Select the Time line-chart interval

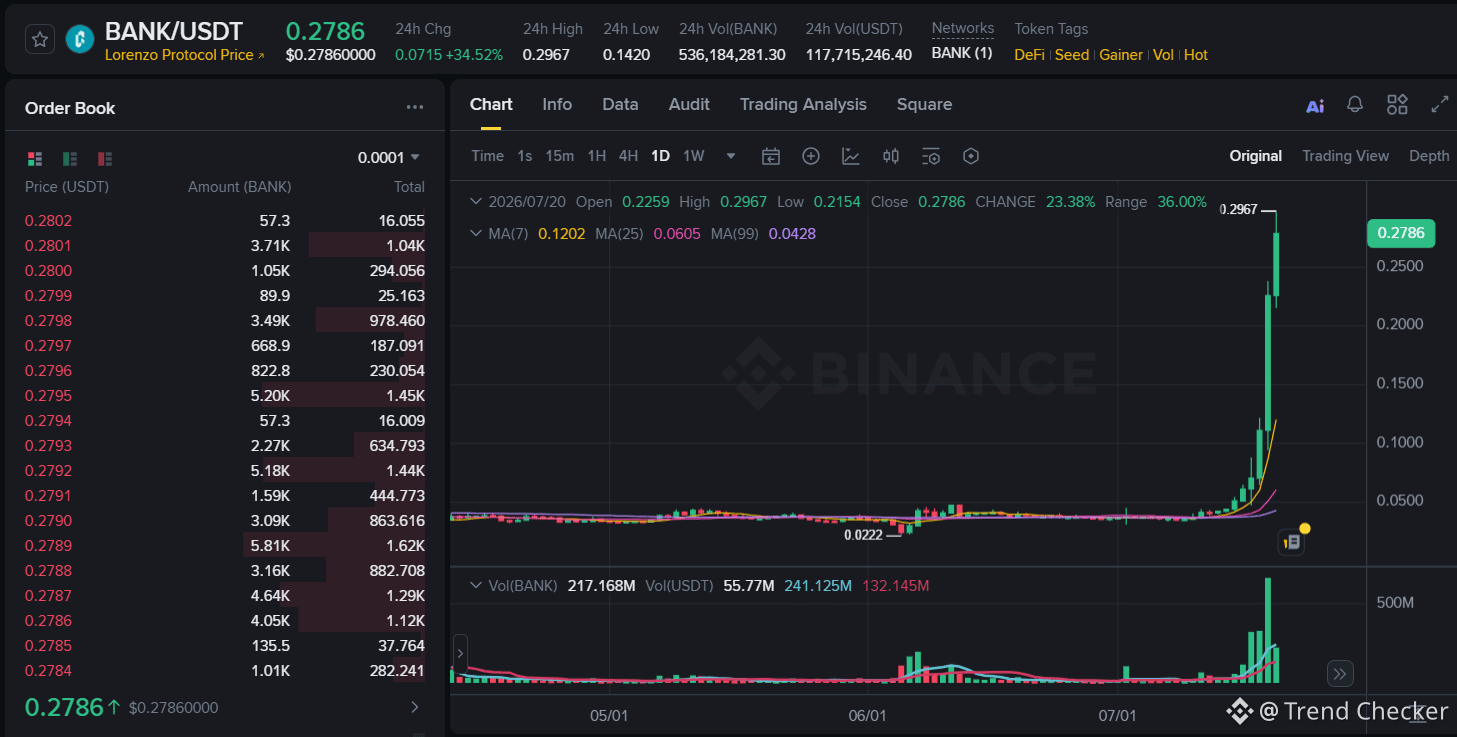coord(488,156)
